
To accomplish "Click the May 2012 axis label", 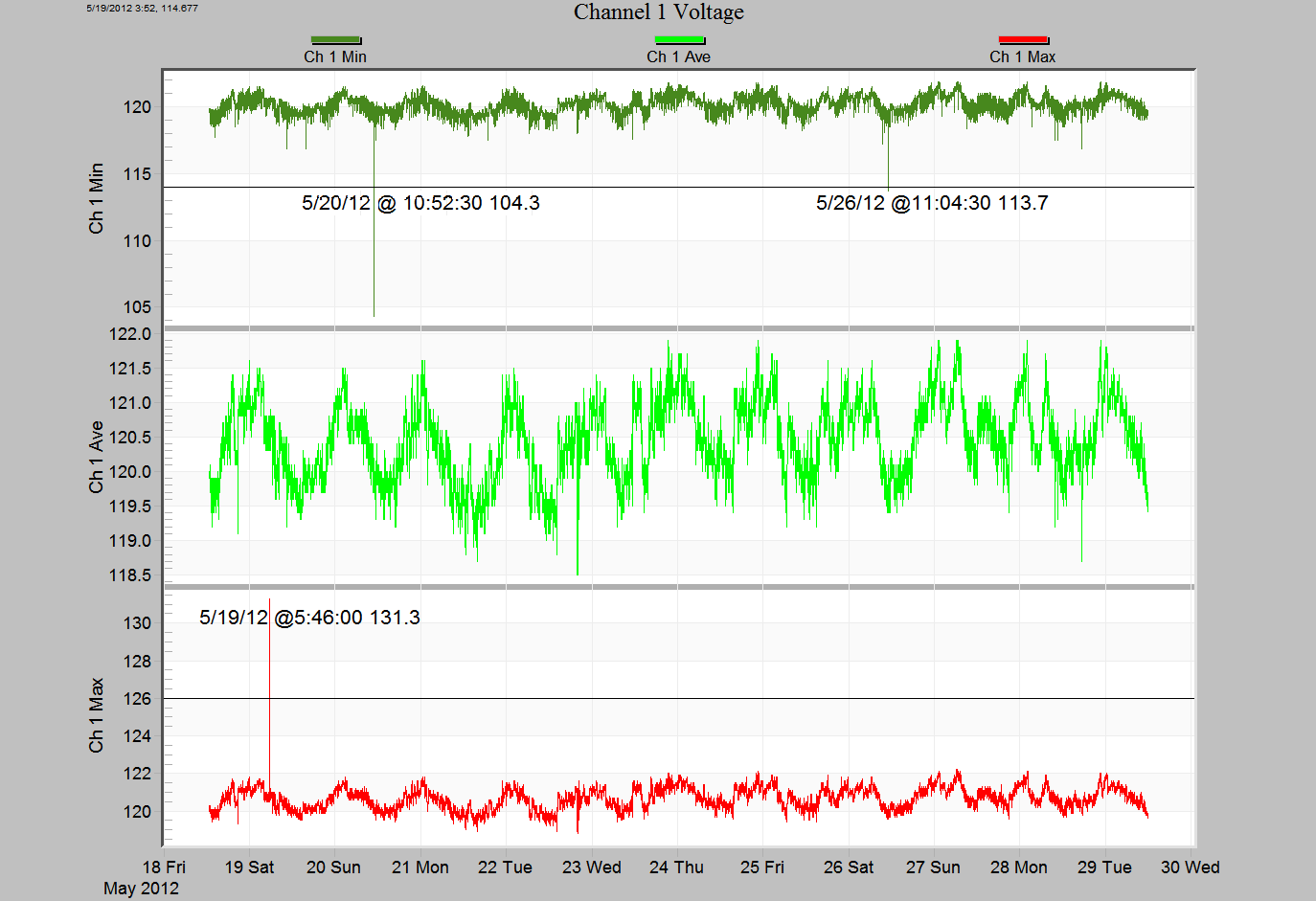I will 141,889.
